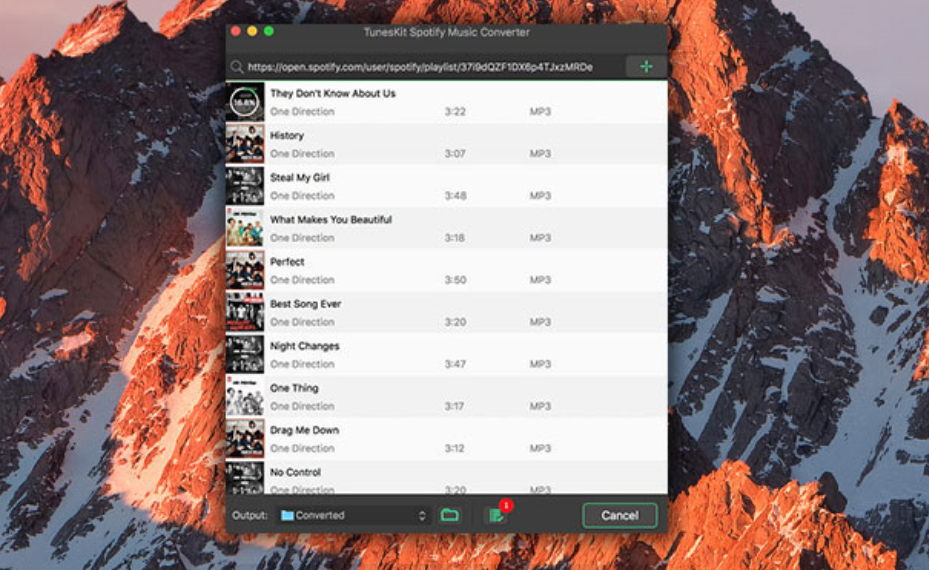Click MP3 format in the One Thing row
Image resolution: width=929 pixels, height=570 pixels.
point(540,406)
